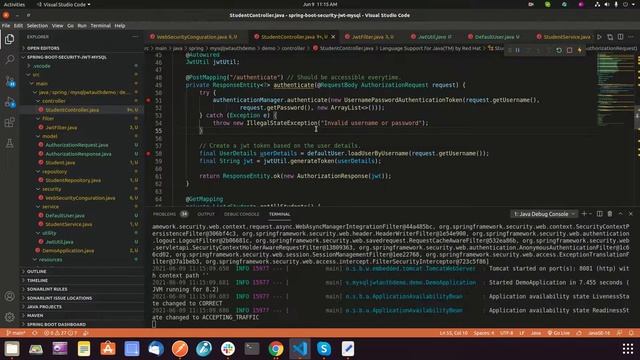Toggle breakpoint on line 58
Viewport: 640px width, 360px height.
pyautogui.click(x=149, y=153)
